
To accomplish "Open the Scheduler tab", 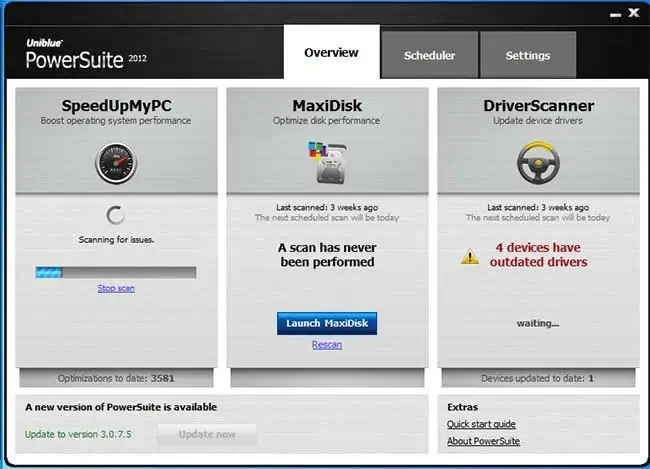I will [x=429, y=55].
